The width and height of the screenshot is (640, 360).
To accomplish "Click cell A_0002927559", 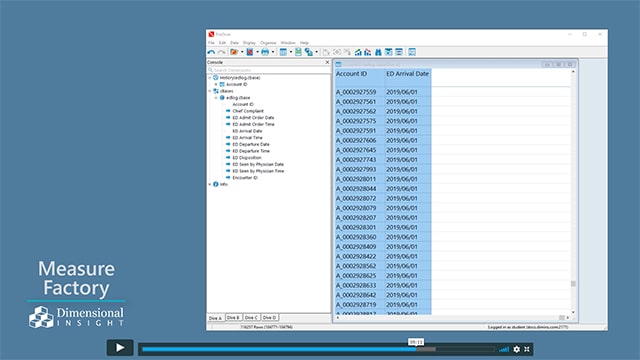I will (356, 92).
